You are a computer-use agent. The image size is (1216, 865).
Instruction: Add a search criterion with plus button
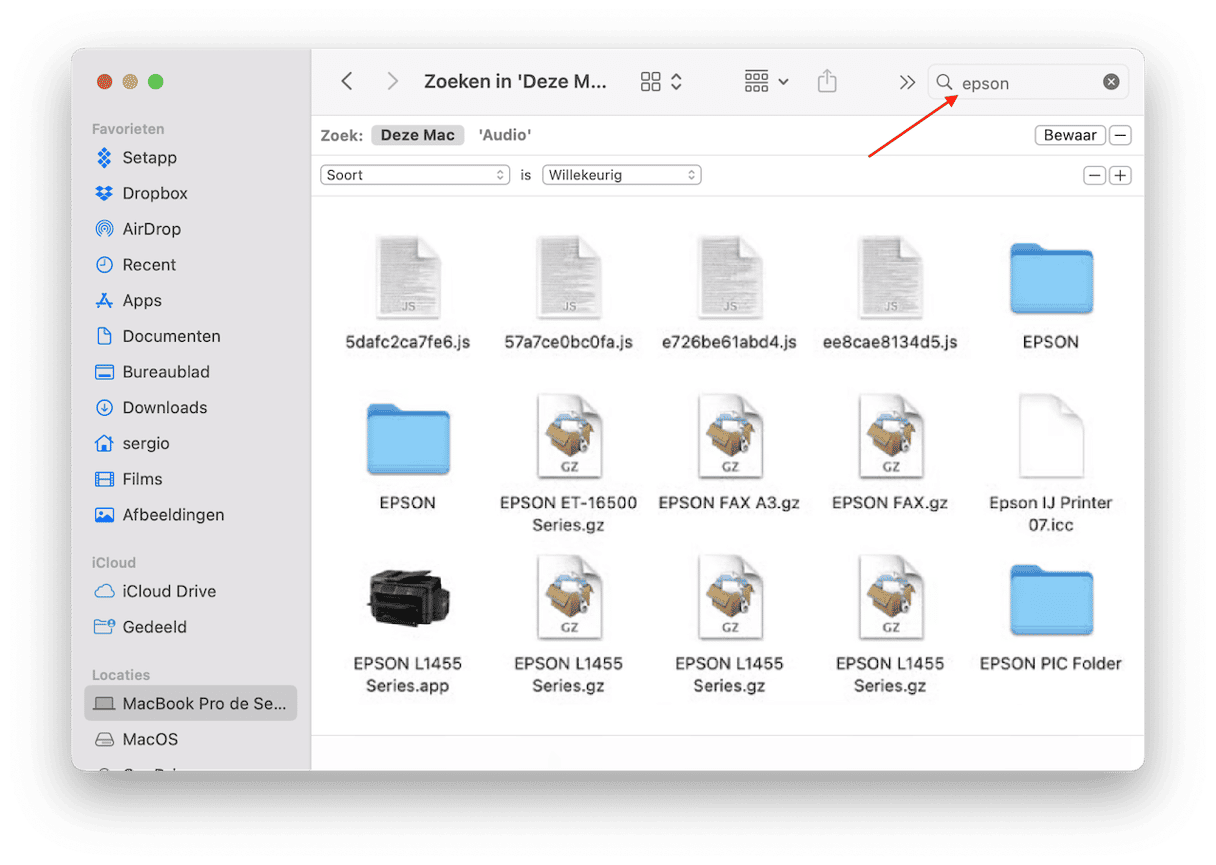pos(1121,176)
